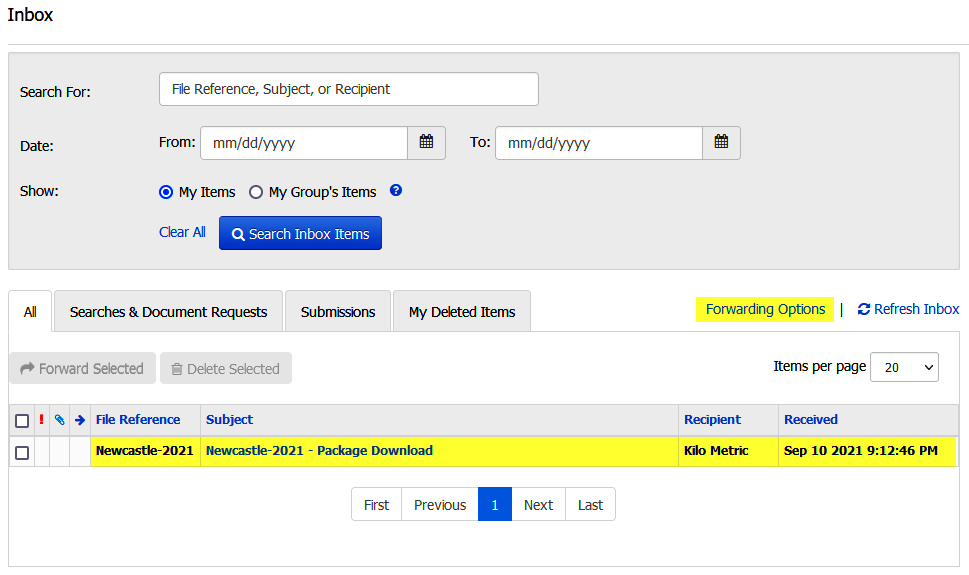Switch to the Submissions tab

click(x=338, y=312)
